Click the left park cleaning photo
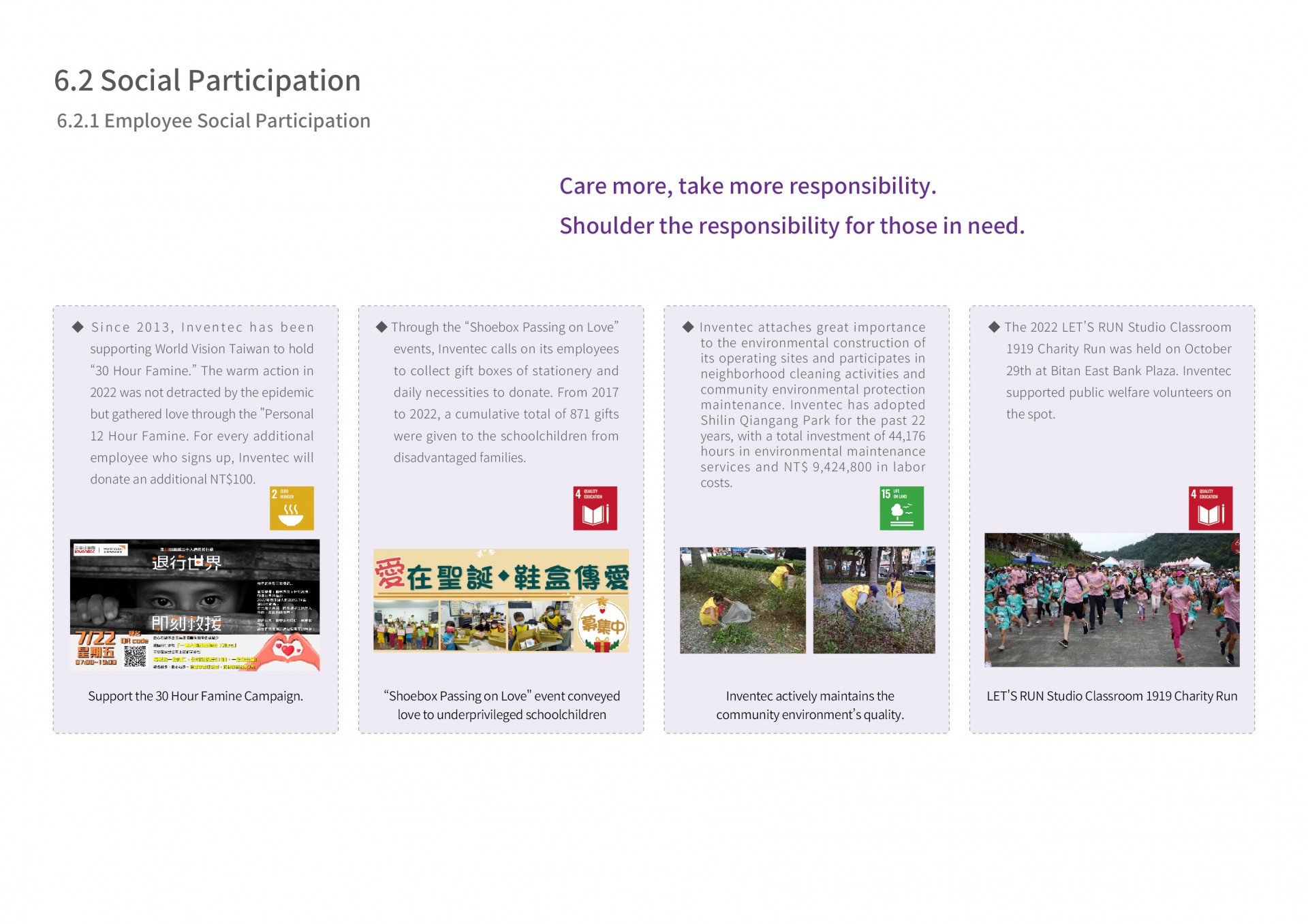The width and height of the screenshot is (1308, 924). tap(743, 600)
